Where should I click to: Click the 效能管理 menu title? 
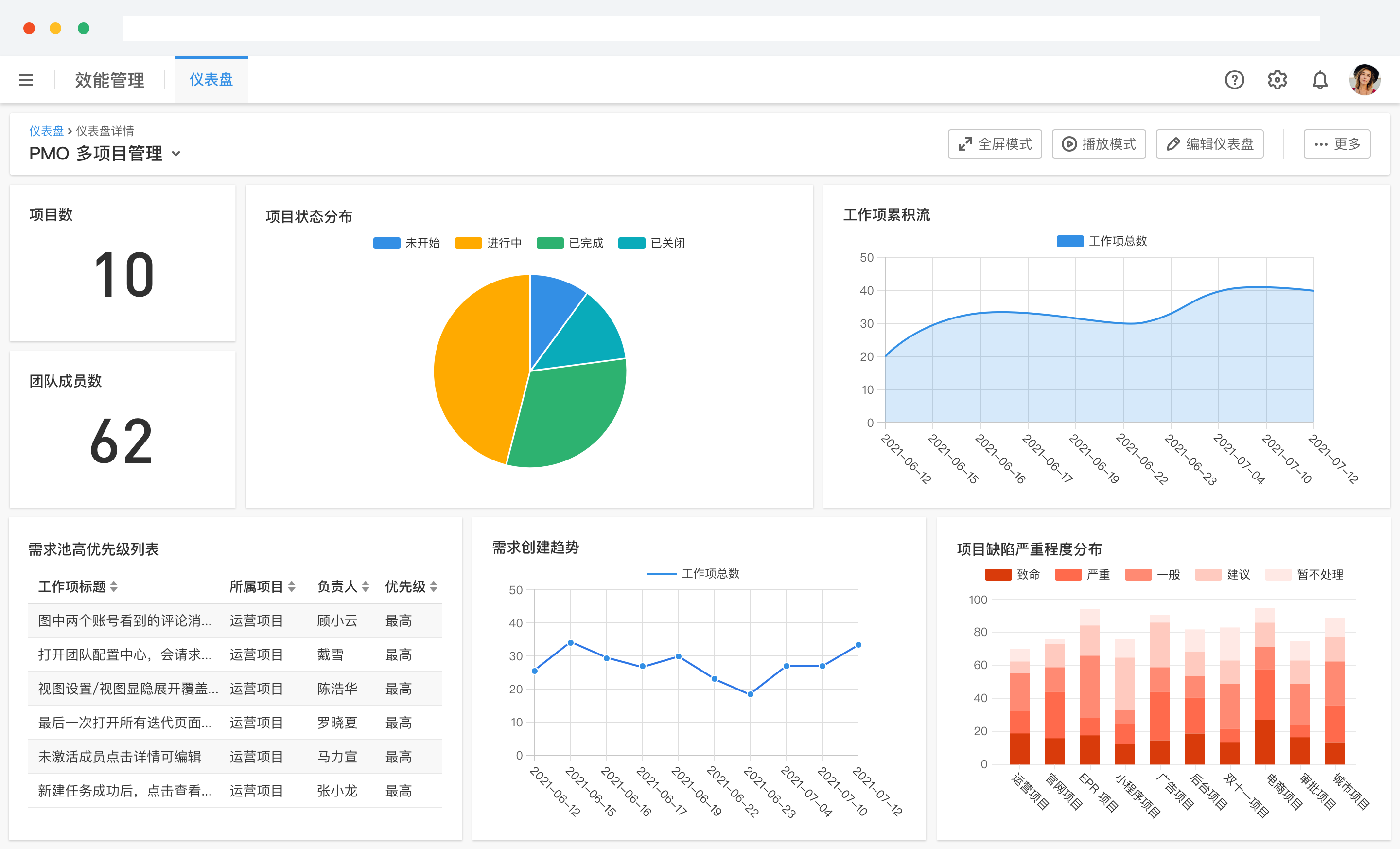(110, 80)
